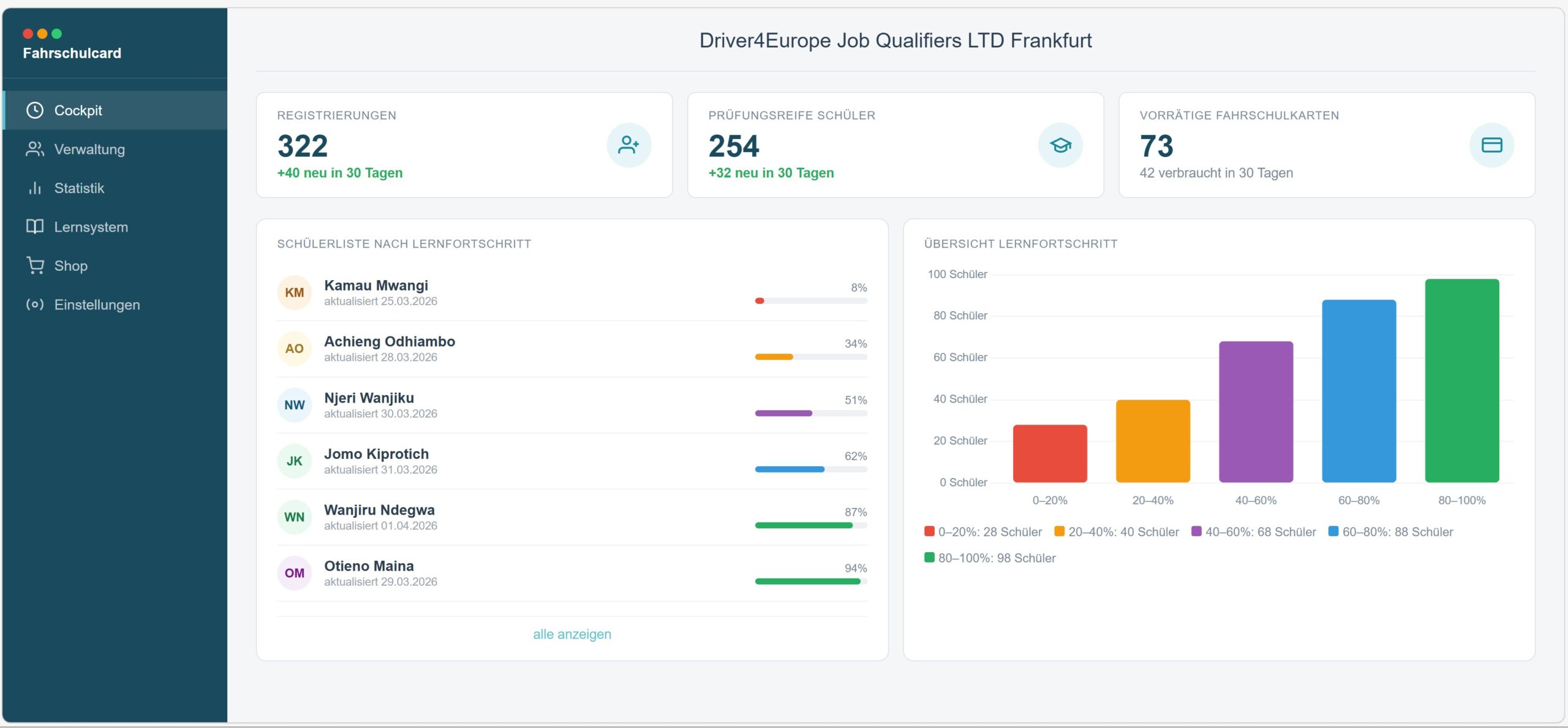Click the 'alle anzeigen' link

[x=571, y=634]
